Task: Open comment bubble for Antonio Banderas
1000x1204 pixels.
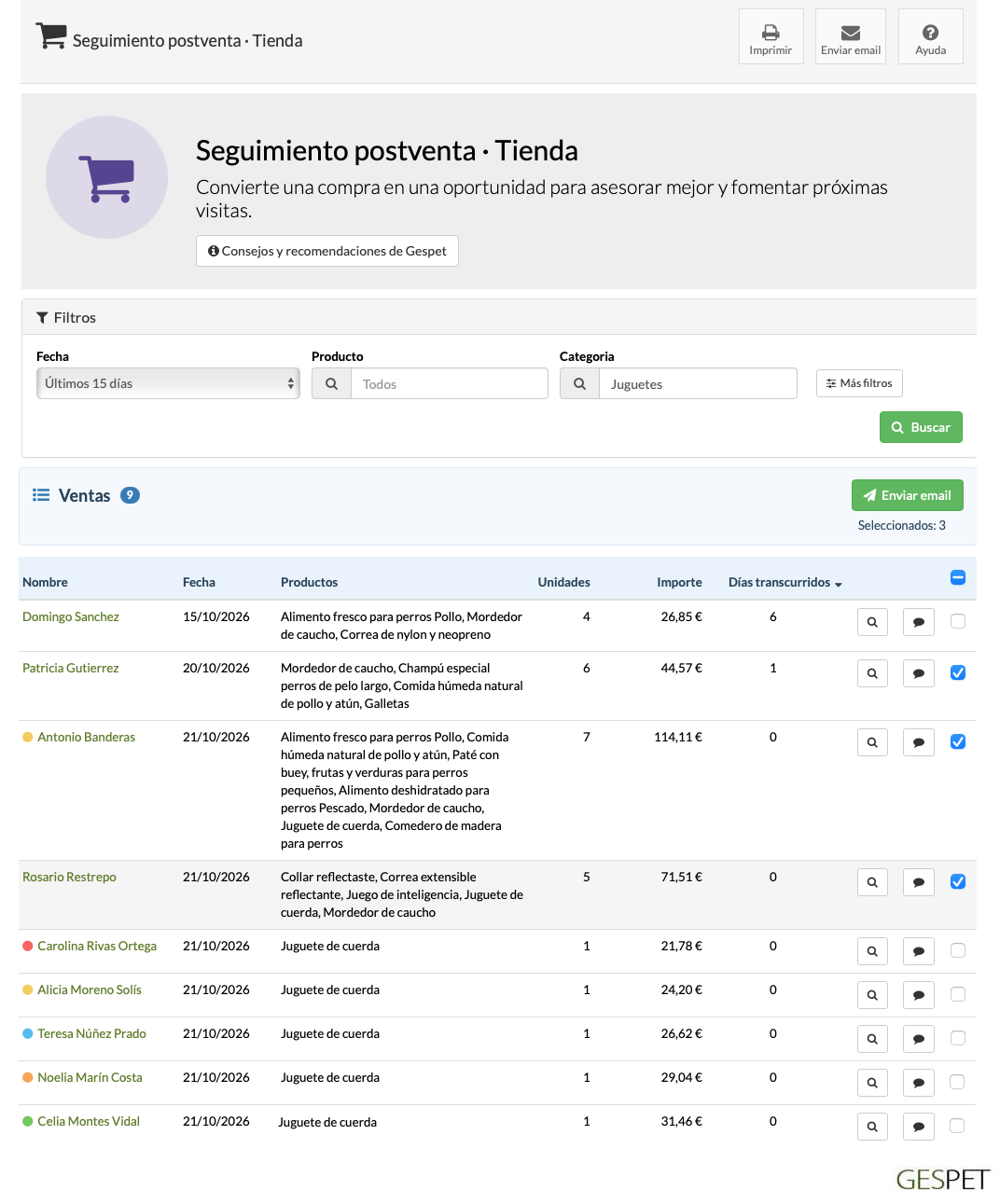Action: pyautogui.click(x=919, y=742)
